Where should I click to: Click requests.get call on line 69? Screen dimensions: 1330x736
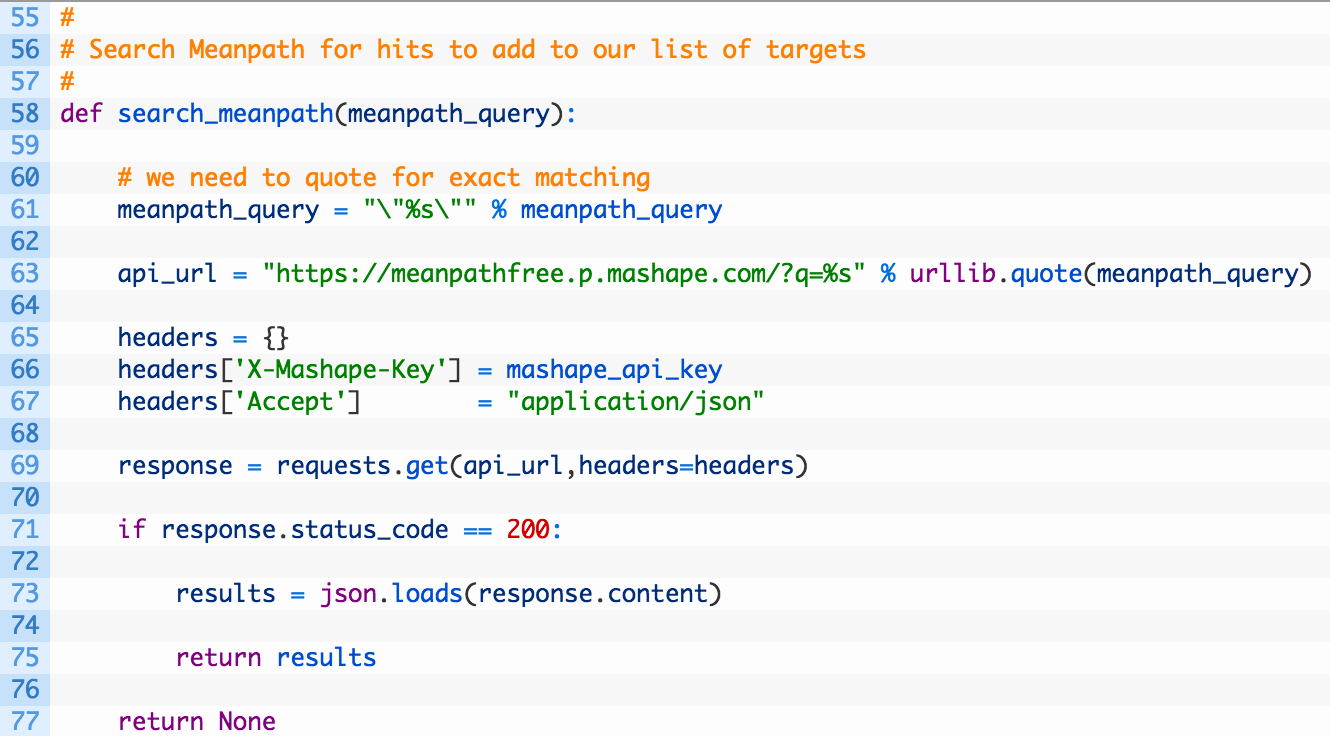click(363, 466)
